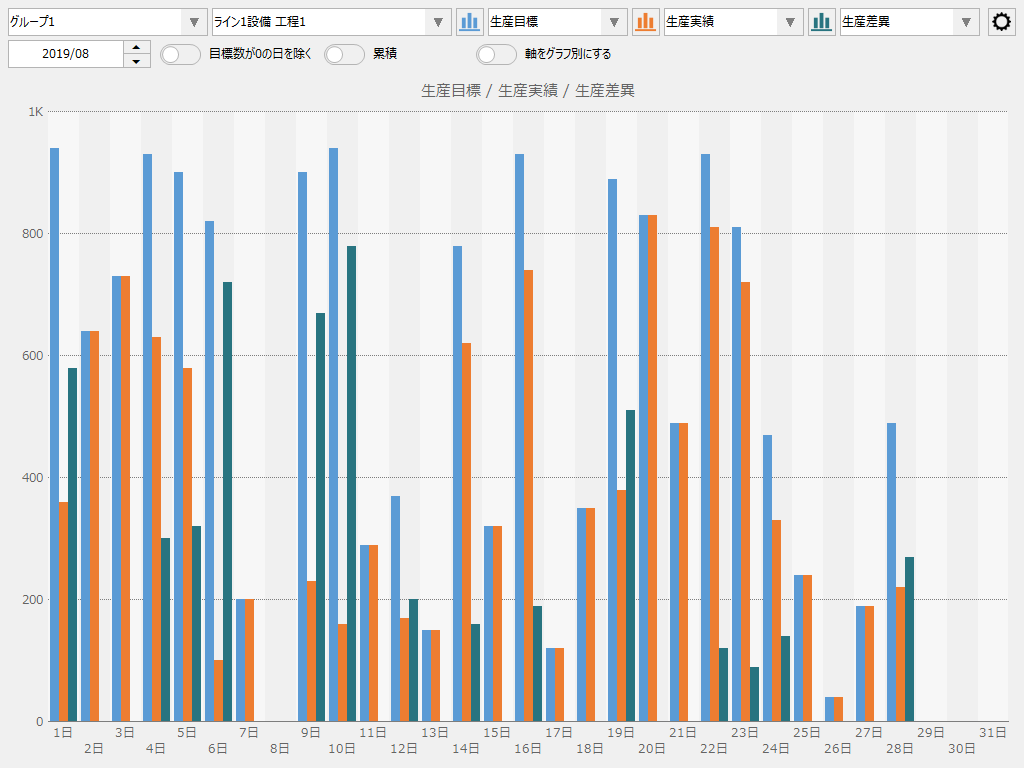Turn on the 累積 toggle switch
This screenshot has width=1024, height=768.
pos(344,55)
